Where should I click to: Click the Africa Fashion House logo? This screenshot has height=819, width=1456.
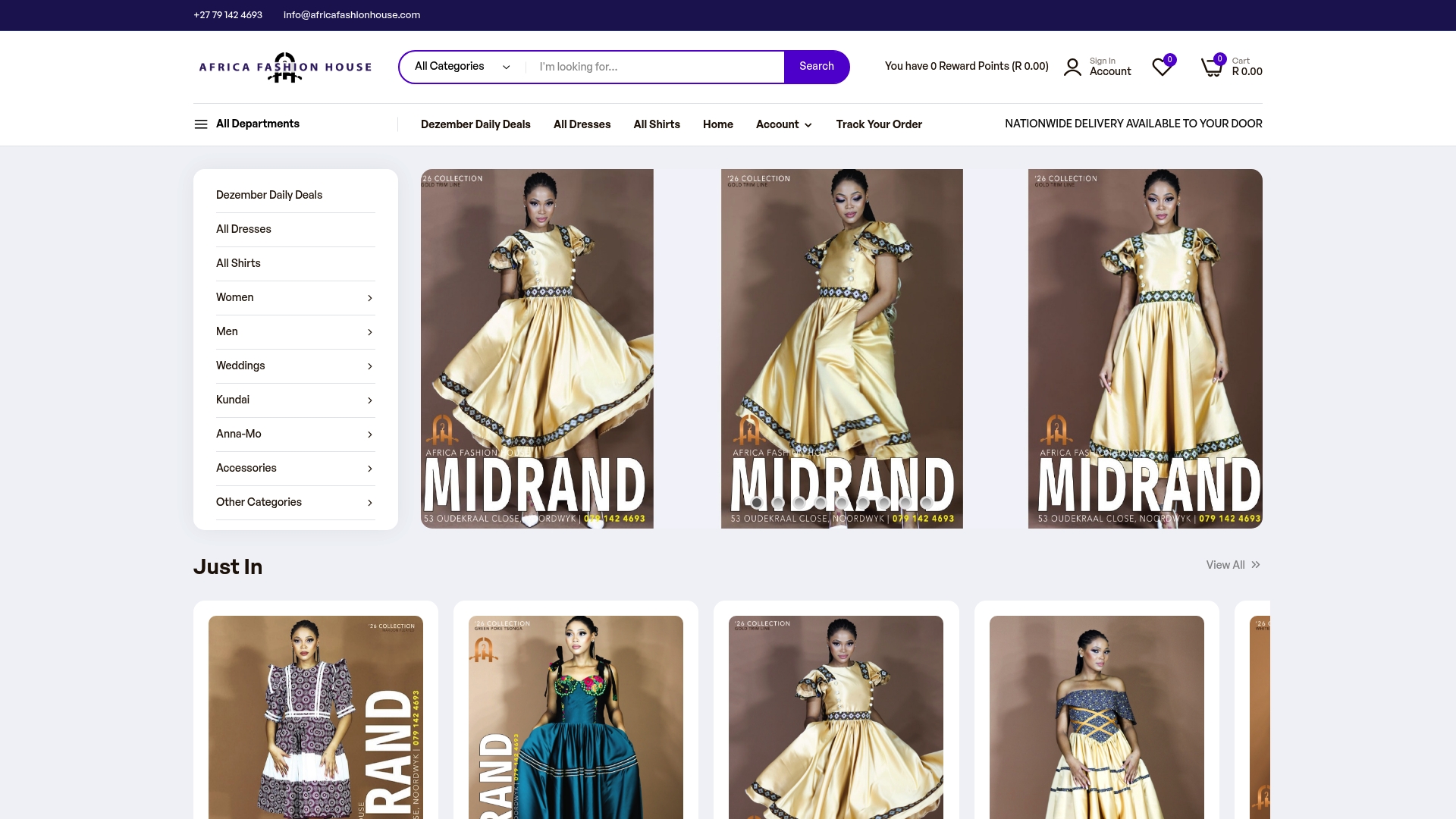click(285, 67)
